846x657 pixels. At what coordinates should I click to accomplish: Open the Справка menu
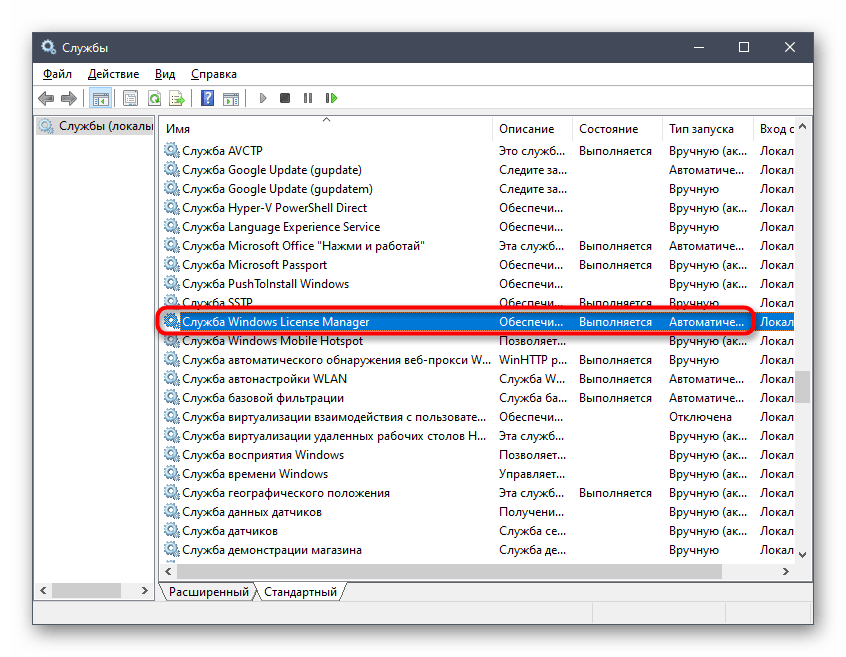[x=214, y=74]
